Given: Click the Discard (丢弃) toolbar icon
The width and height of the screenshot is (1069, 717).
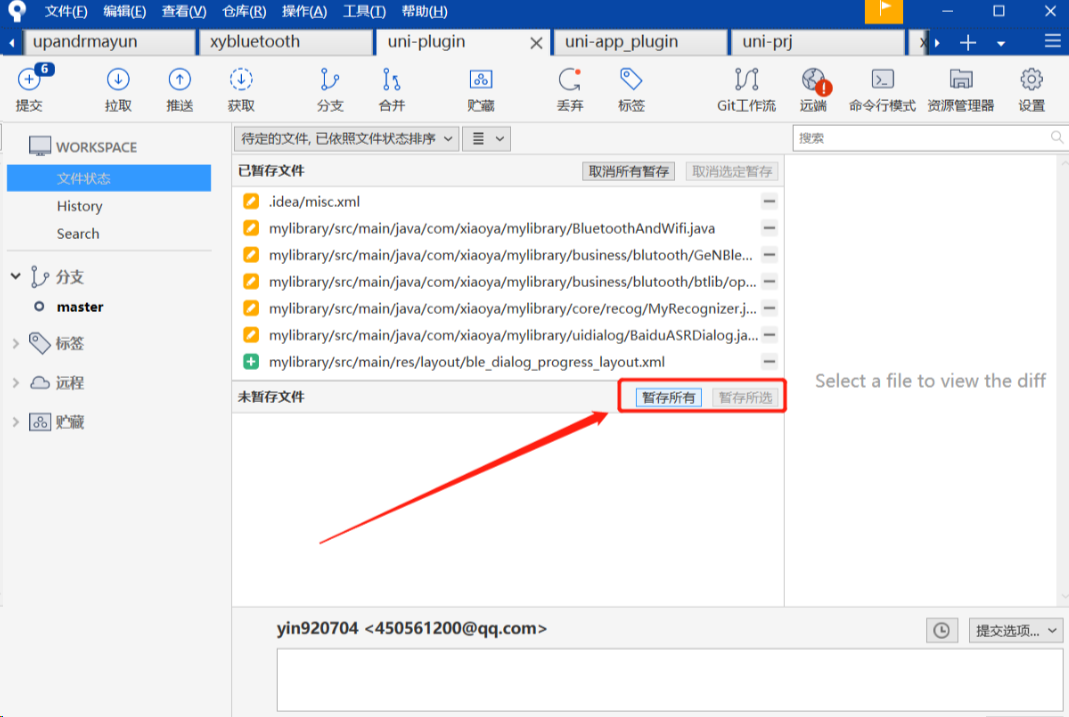Looking at the screenshot, I should pos(569,88).
